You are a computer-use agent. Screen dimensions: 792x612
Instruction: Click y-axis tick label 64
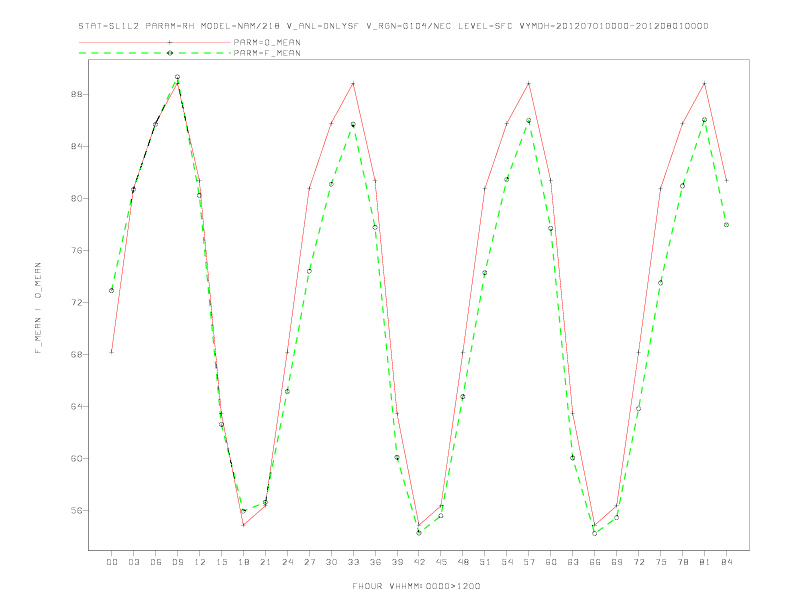[x=77, y=406]
